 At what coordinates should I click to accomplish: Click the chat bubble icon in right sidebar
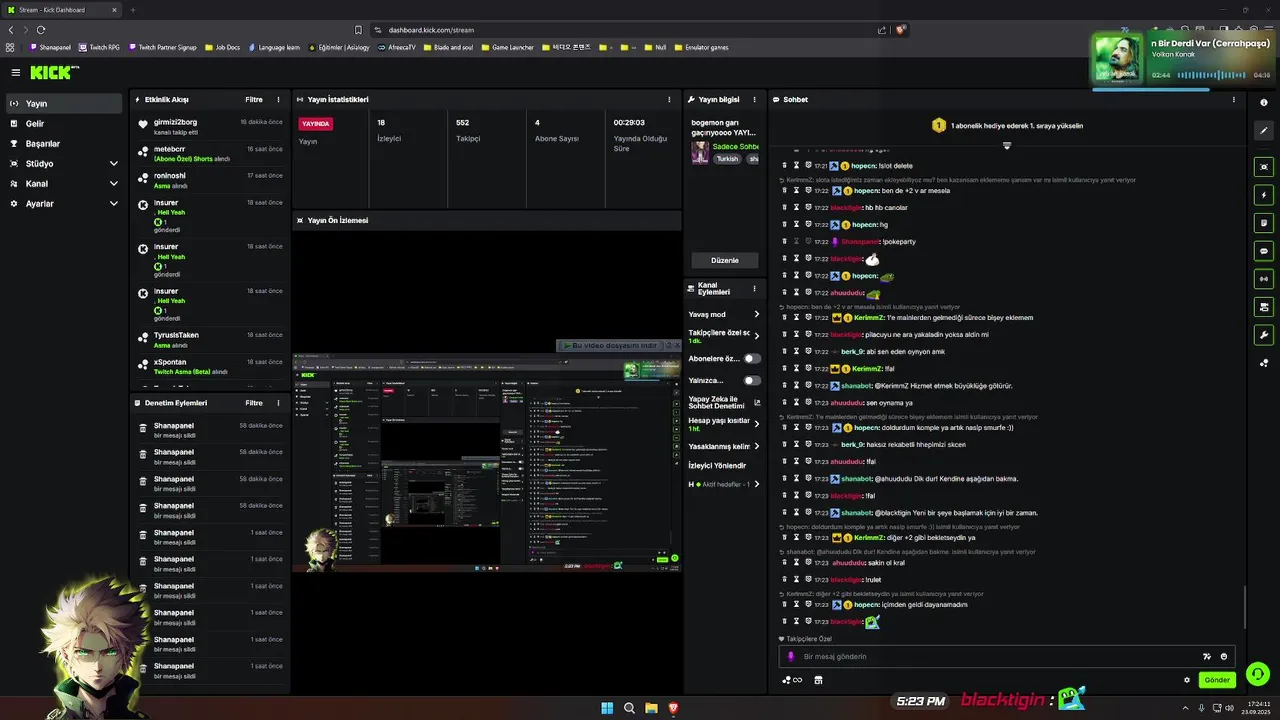[x=1264, y=251]
